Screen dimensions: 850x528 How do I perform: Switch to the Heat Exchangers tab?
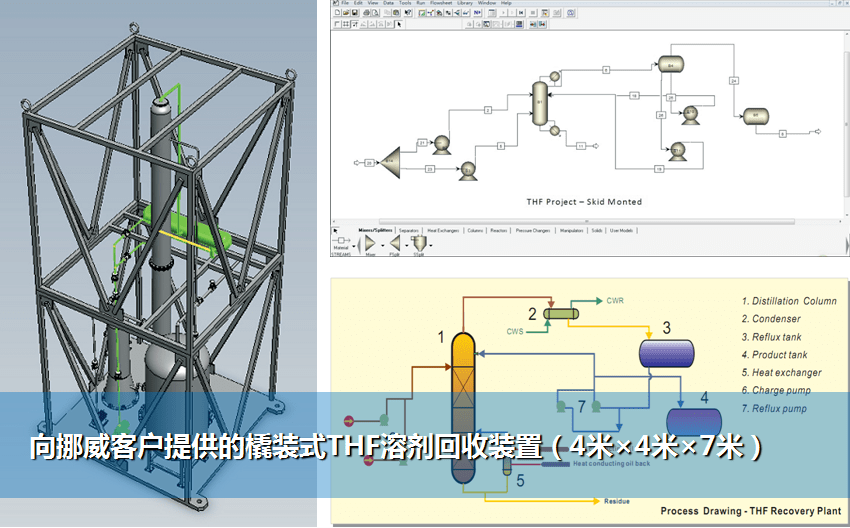[442, 231]
